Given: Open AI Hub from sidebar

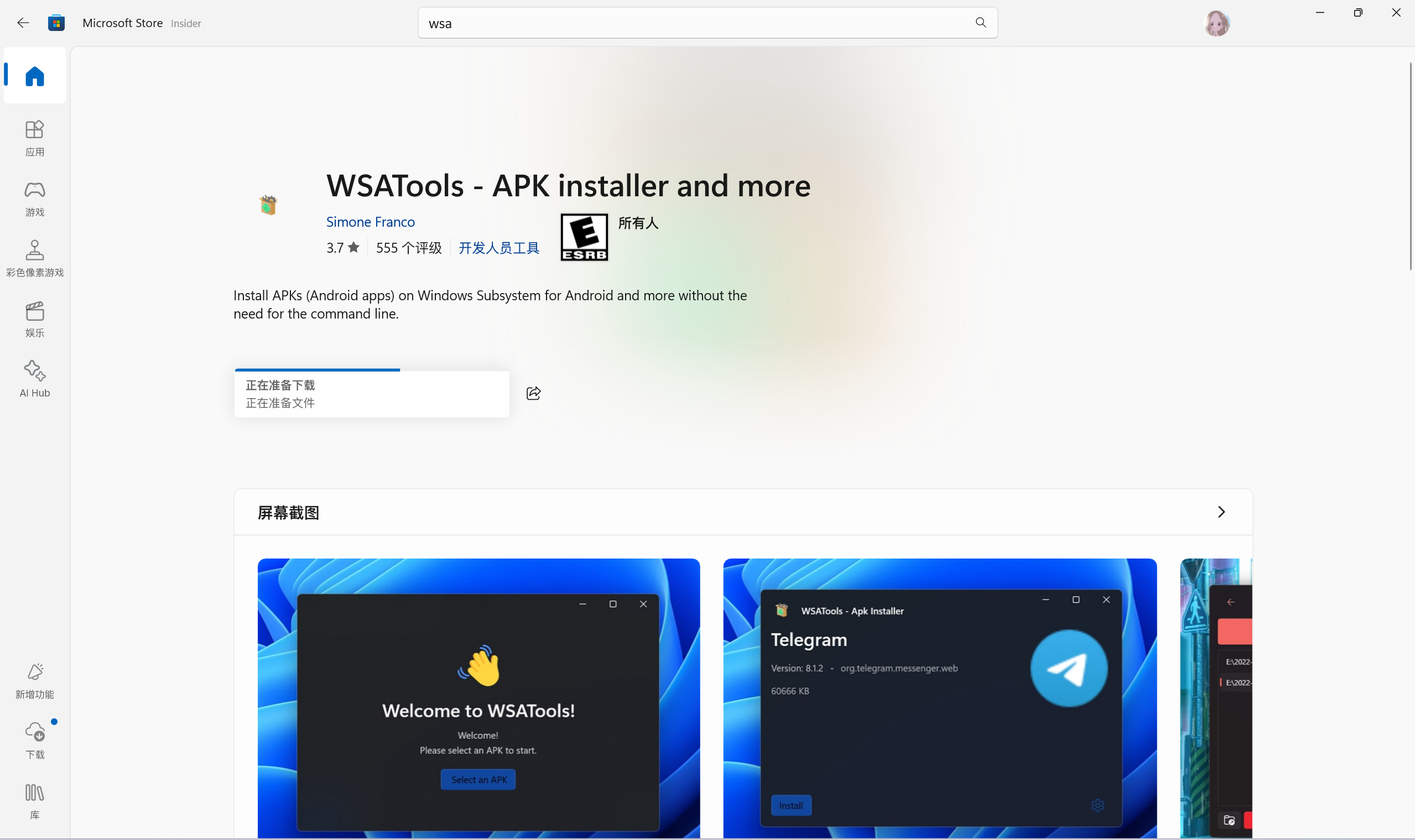Looking at the screenshot, I should click(34, 379).
